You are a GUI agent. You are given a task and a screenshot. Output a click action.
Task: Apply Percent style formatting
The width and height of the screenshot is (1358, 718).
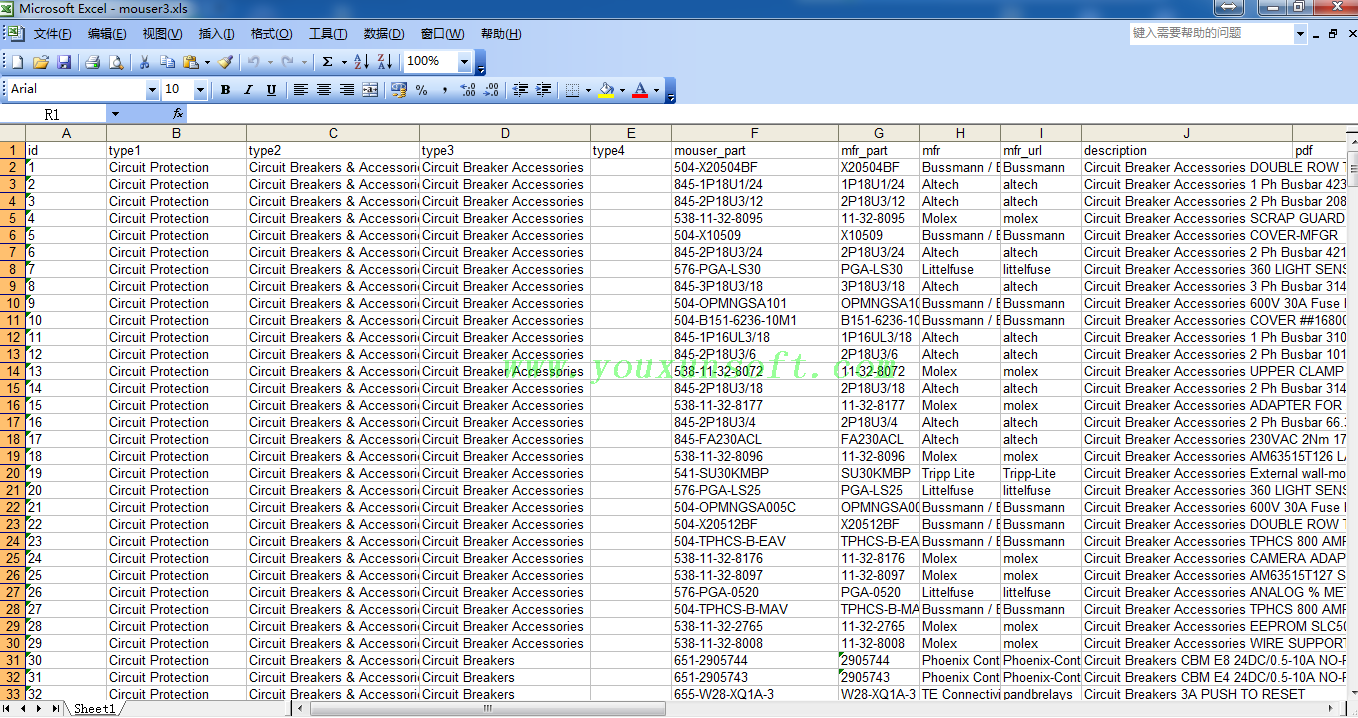[x=421, y=90]
